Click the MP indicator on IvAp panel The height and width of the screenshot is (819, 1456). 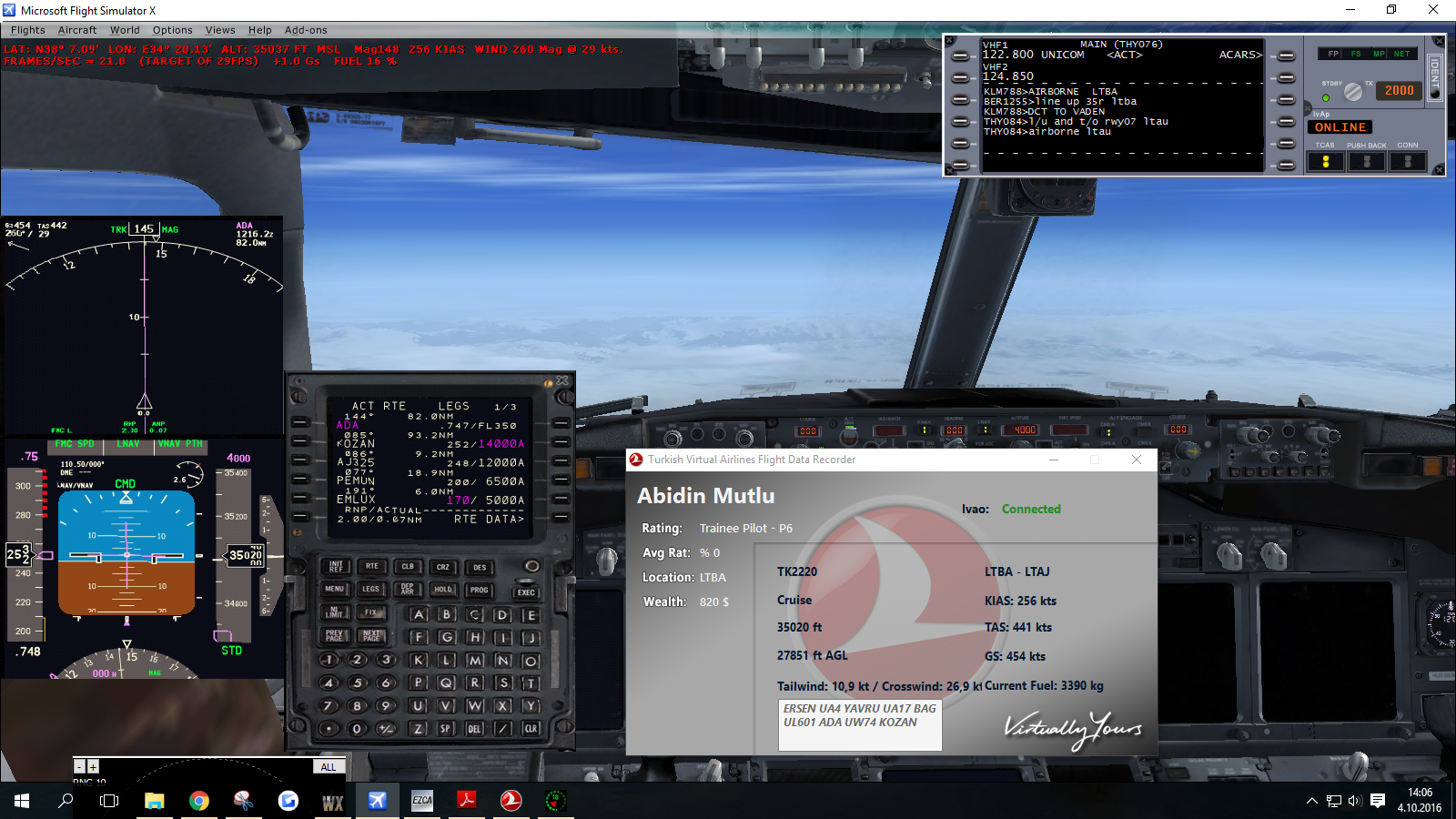[1379, 54]
